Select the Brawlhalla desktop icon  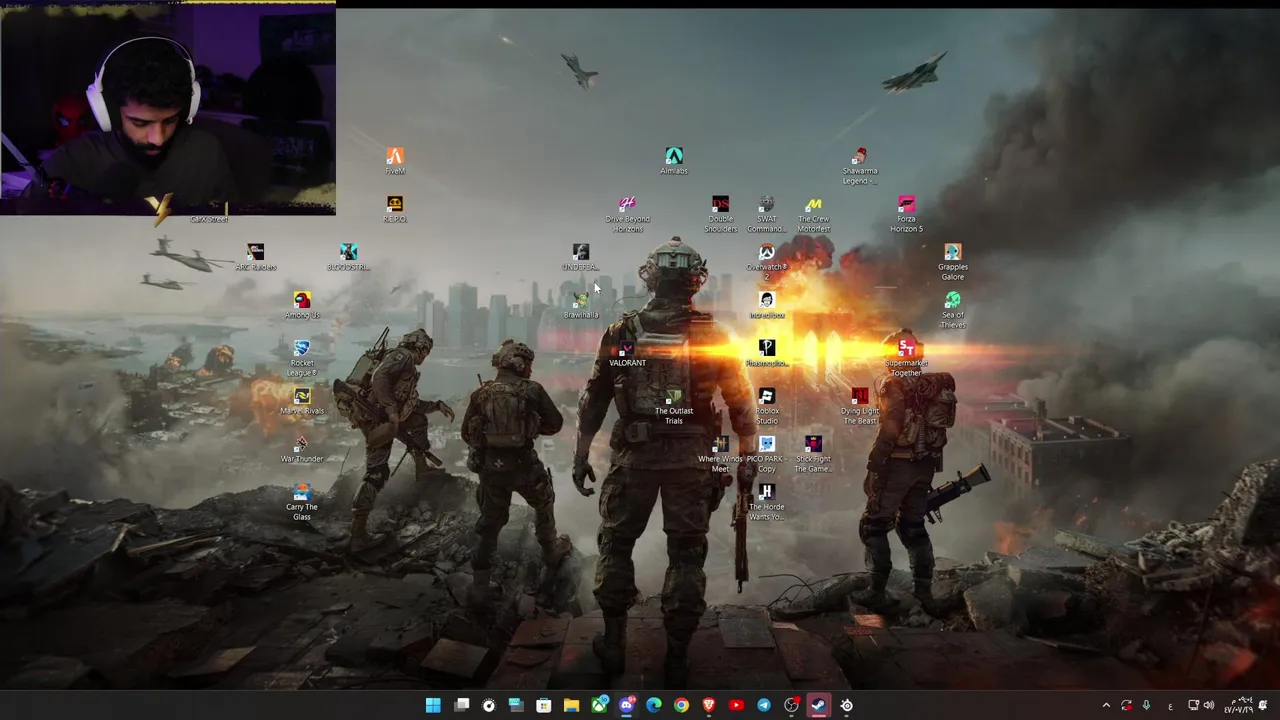click(x=581, y=305)
